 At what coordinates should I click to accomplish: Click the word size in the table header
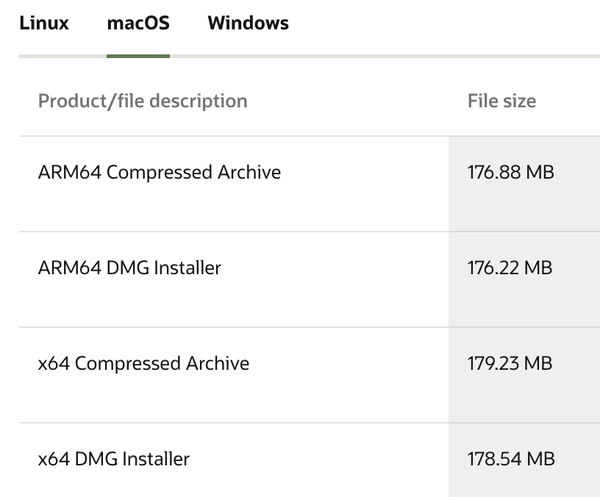pyautogui.click(x=519, y=101)
